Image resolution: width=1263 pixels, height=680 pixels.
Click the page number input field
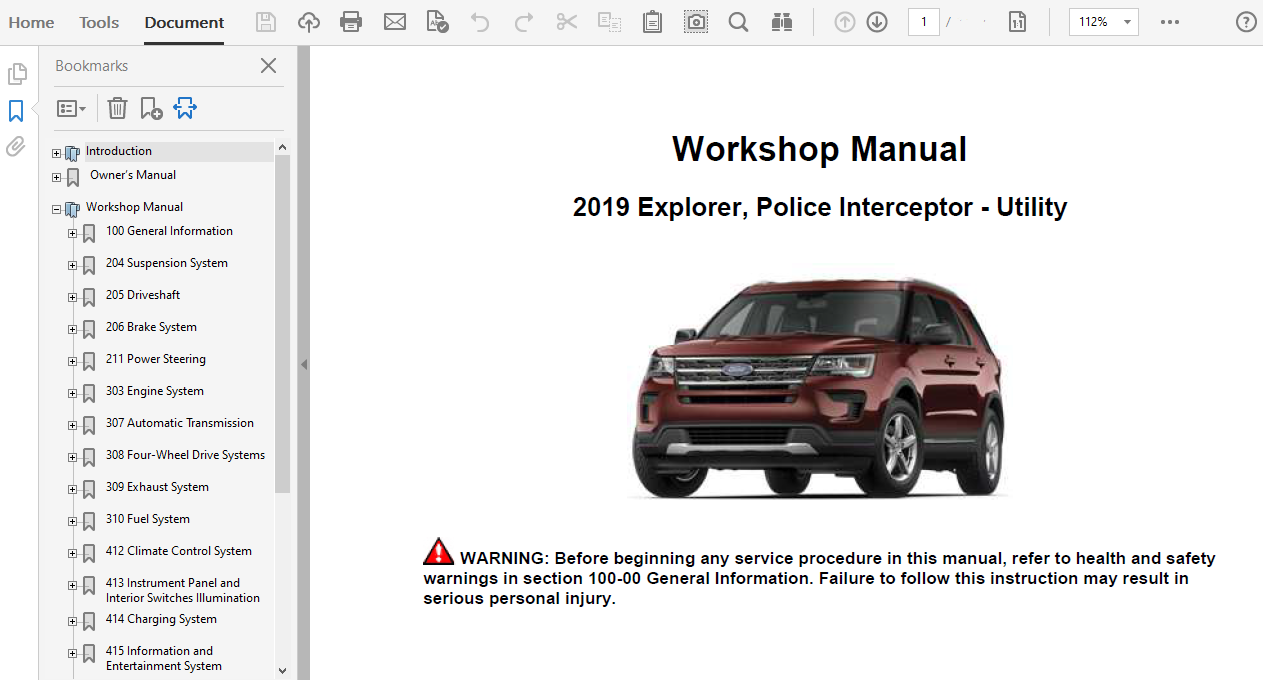point(923,22)
